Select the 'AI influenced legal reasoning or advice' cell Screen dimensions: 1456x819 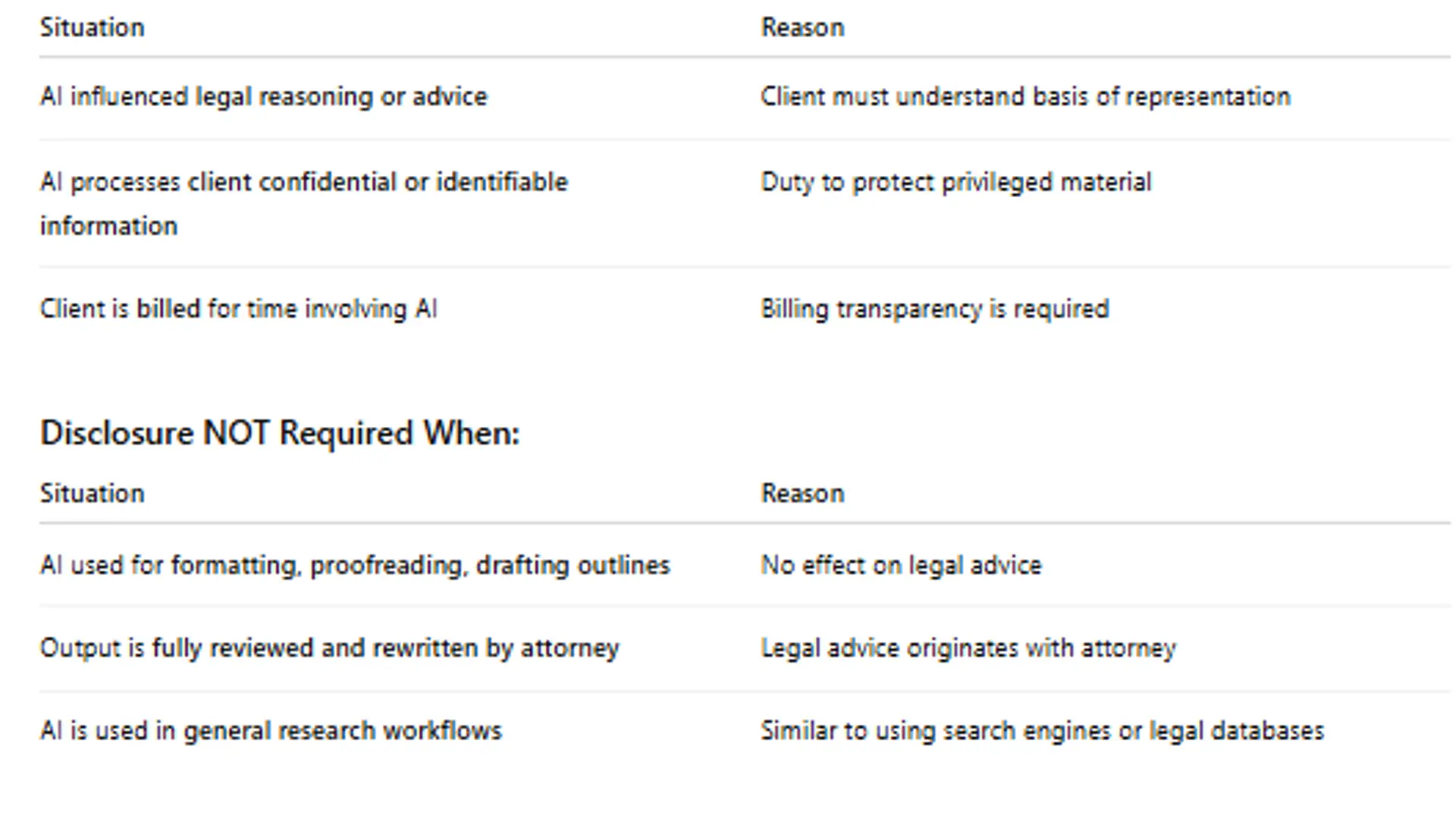click(263, 97)
